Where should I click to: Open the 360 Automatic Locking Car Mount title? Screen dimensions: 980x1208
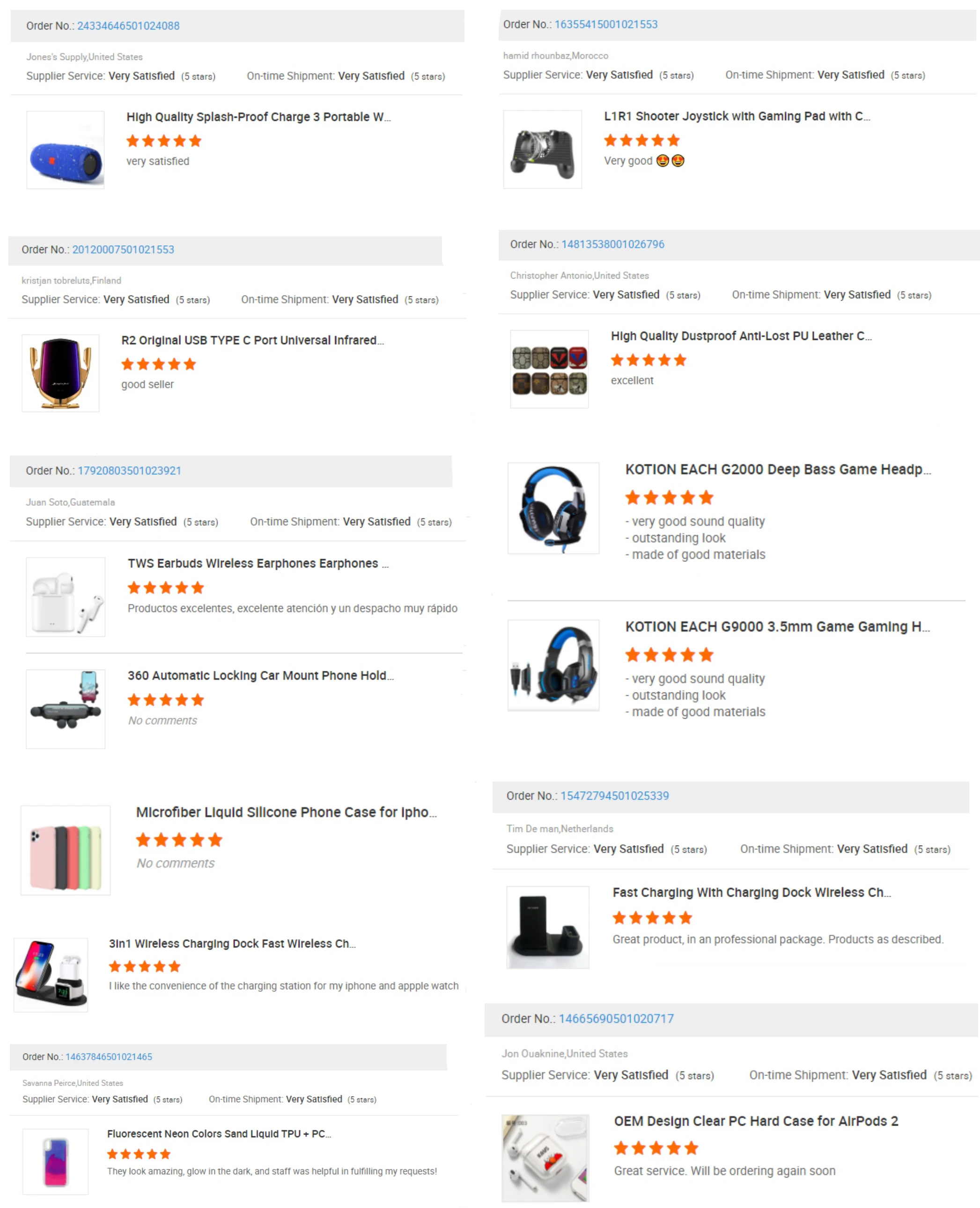pos(261,676)
